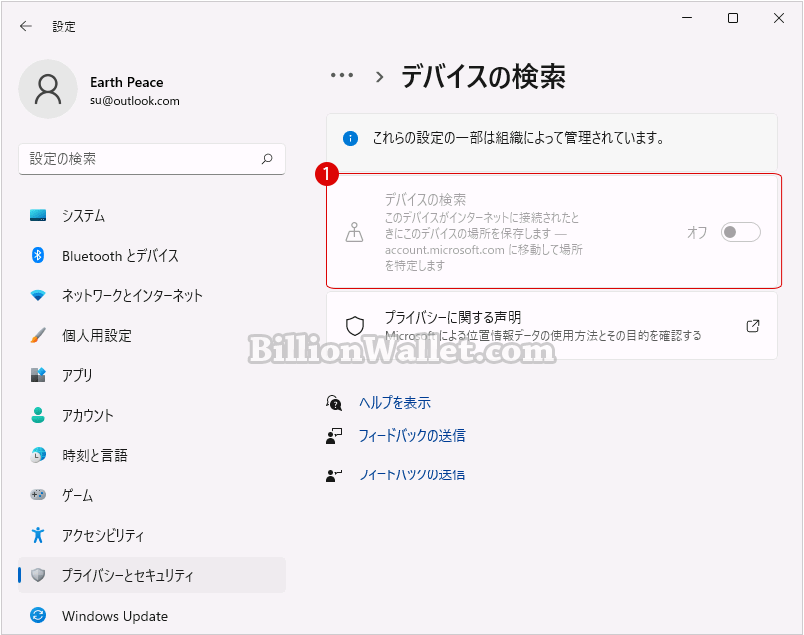The width and height of the screenshot is (804, 635).
Task: Click su@outlook.com account email
Action: (135, 101)
